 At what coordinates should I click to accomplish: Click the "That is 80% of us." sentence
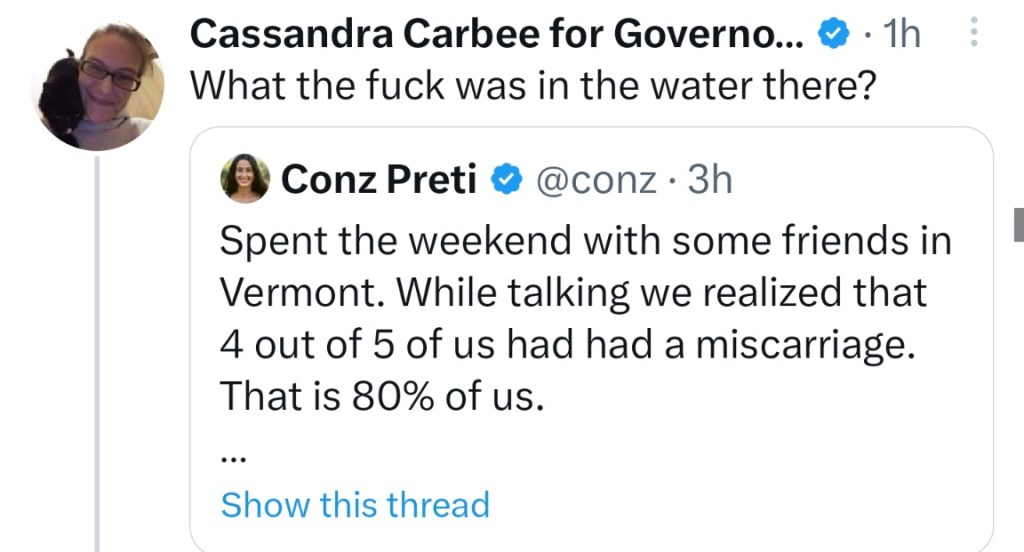[381, 397]
